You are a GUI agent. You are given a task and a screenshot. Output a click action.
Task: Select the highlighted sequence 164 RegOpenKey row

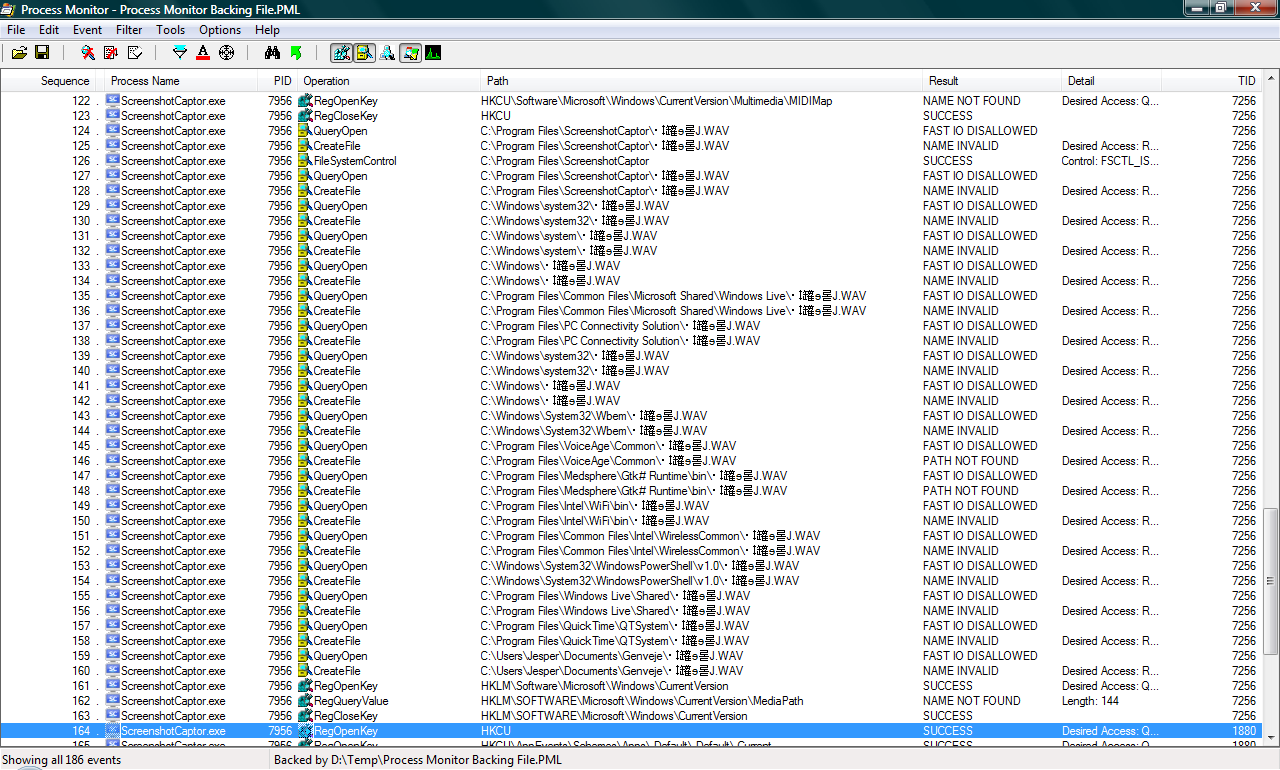(631, 731)
